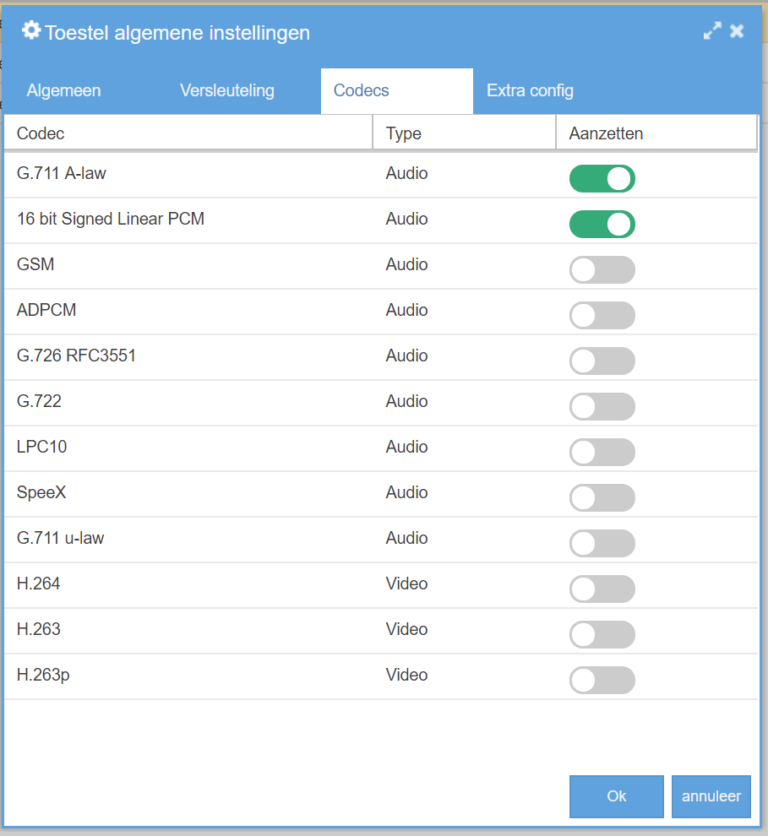
Task: Turn off 16 bit Signed Linear PCM
Action: tap(602, 224)
